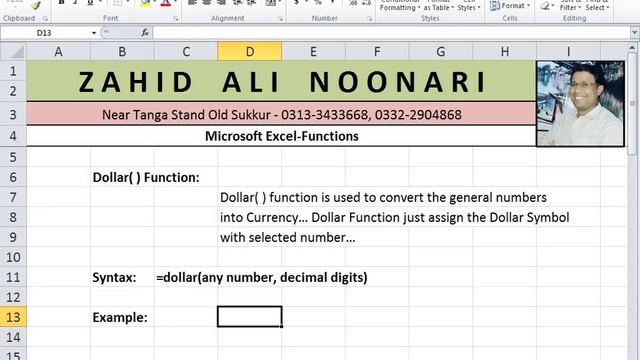The height and width of the screenshot is (360, 640).
Task: Select row 5 header
Action: [13, 157]
